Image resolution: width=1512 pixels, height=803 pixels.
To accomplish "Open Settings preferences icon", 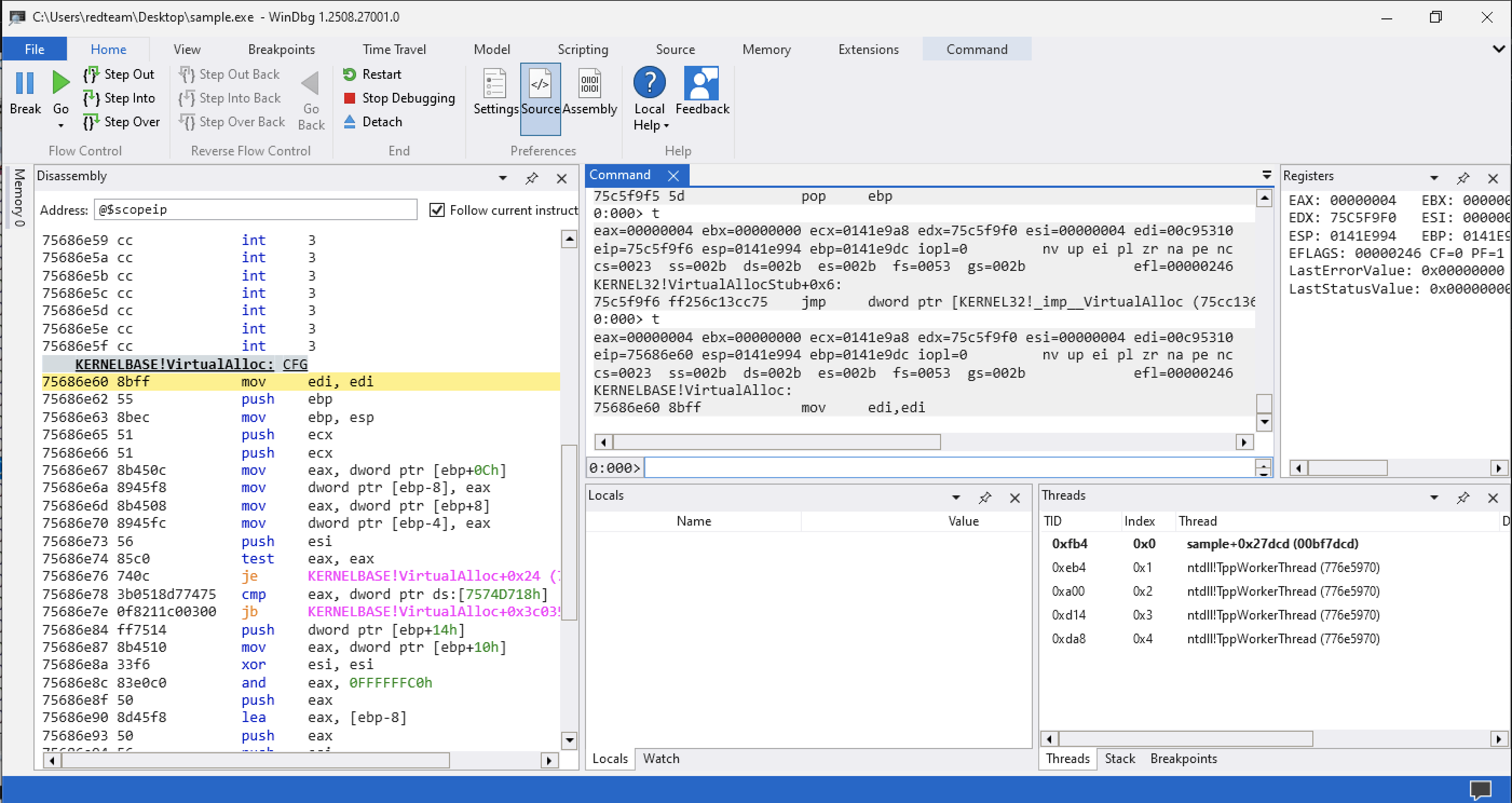I will pos(495,83).
